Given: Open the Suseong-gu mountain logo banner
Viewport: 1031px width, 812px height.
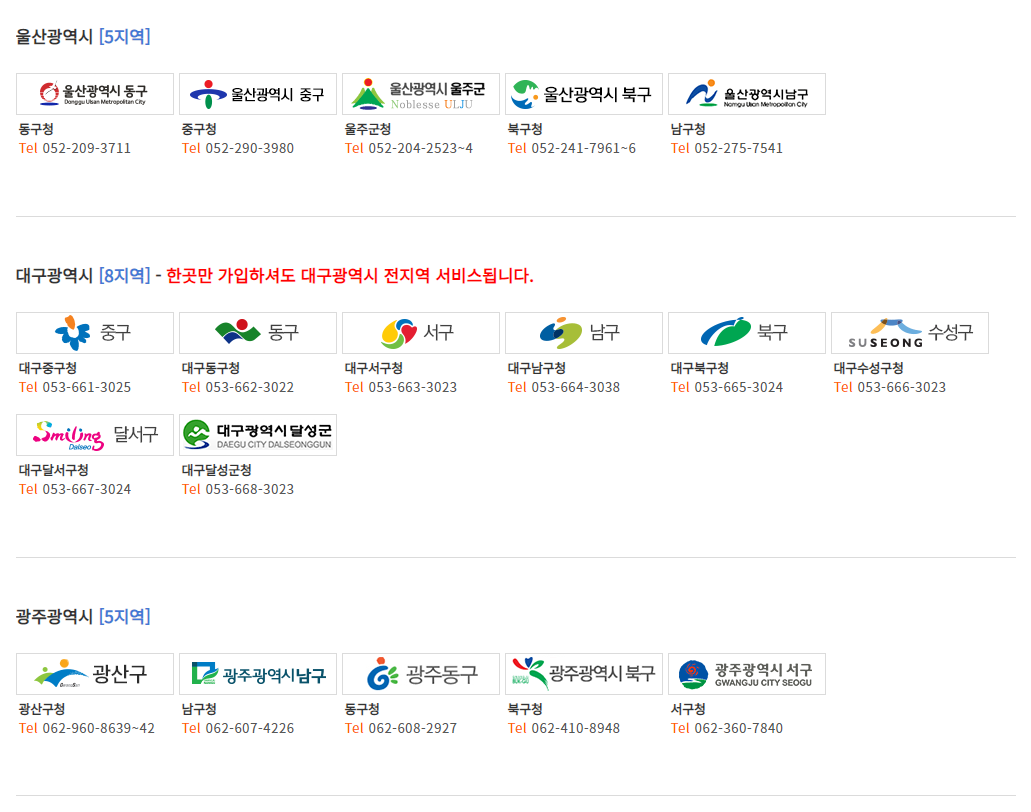Looking at the screenshot, I should click(909, 333).
